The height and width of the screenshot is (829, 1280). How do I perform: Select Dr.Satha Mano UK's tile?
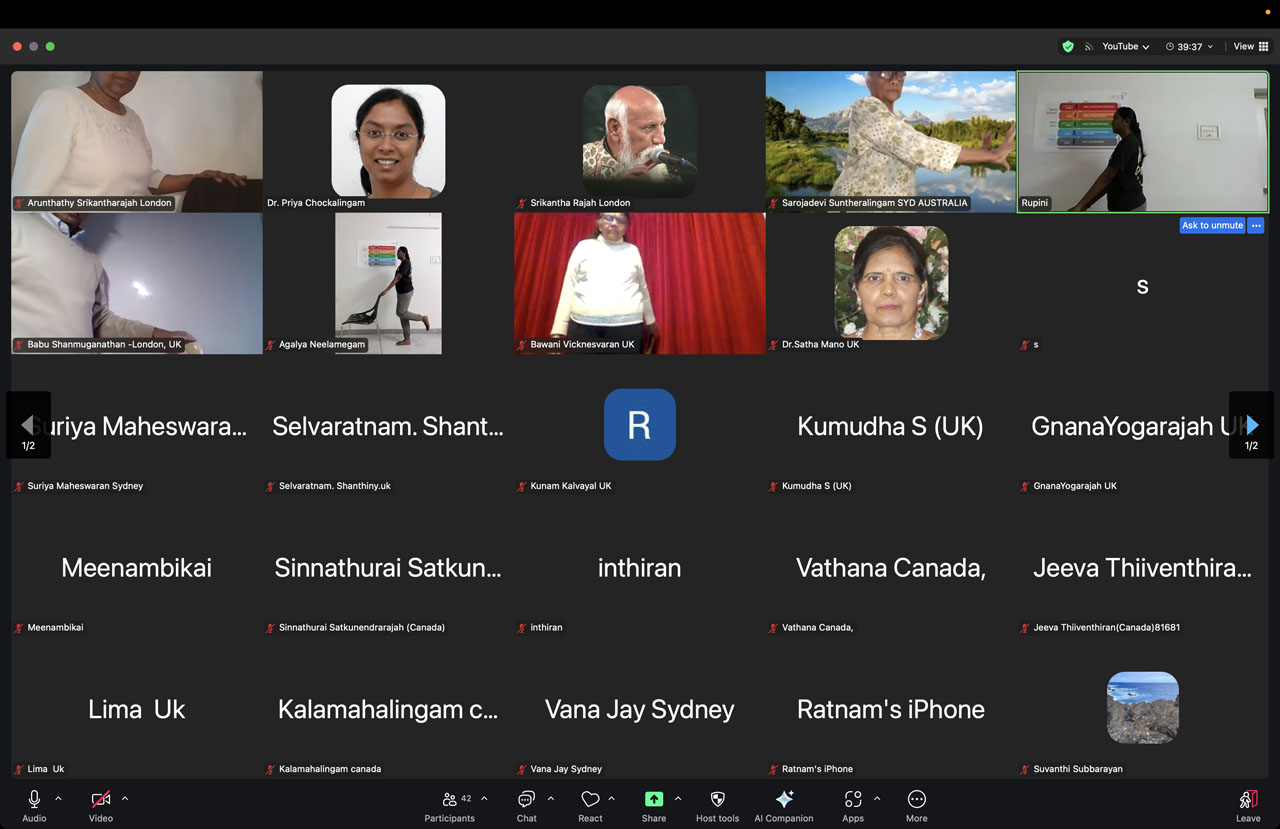point(891,283)
